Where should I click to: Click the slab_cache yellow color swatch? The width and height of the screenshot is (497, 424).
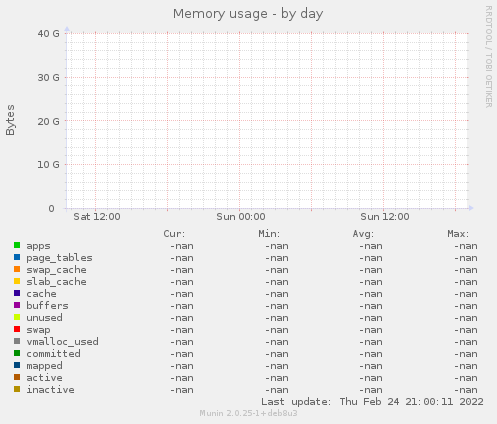[x=17, y=281]
